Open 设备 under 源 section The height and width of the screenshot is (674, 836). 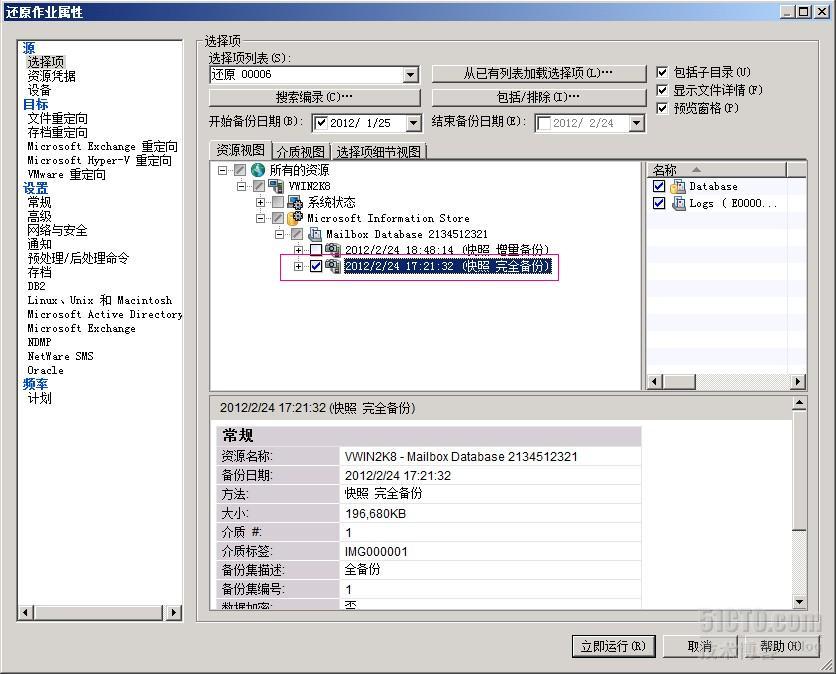(39, 90)
